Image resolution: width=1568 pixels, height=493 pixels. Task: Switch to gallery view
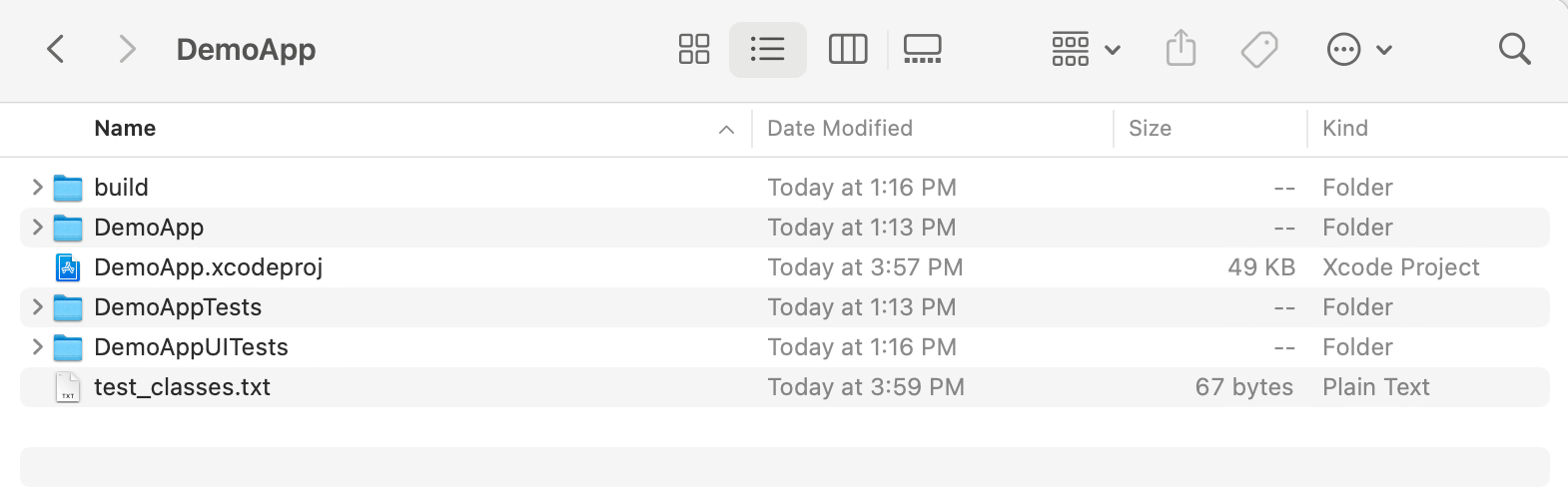pyautogui.click(x=922, y=49)
